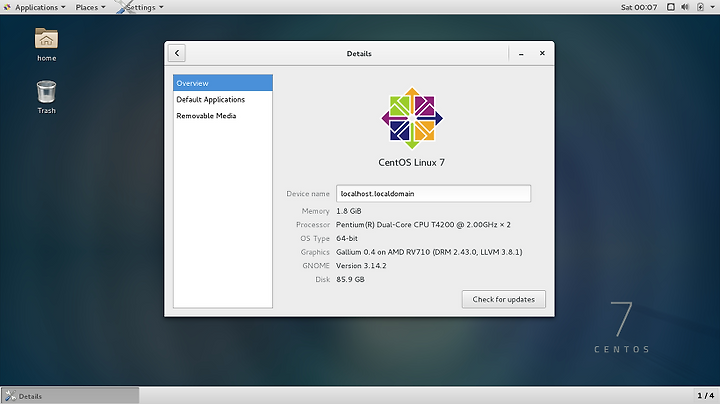The width and height of the screenshot is (720, 404).
Task: Select Removable Media in the sidebar
Action: coord(223,116)
